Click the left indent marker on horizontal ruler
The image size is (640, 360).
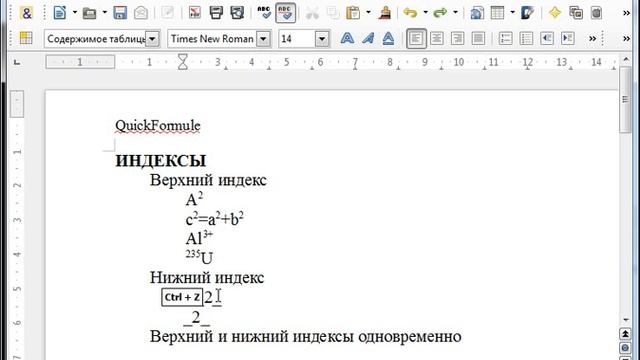click(183, 62)
